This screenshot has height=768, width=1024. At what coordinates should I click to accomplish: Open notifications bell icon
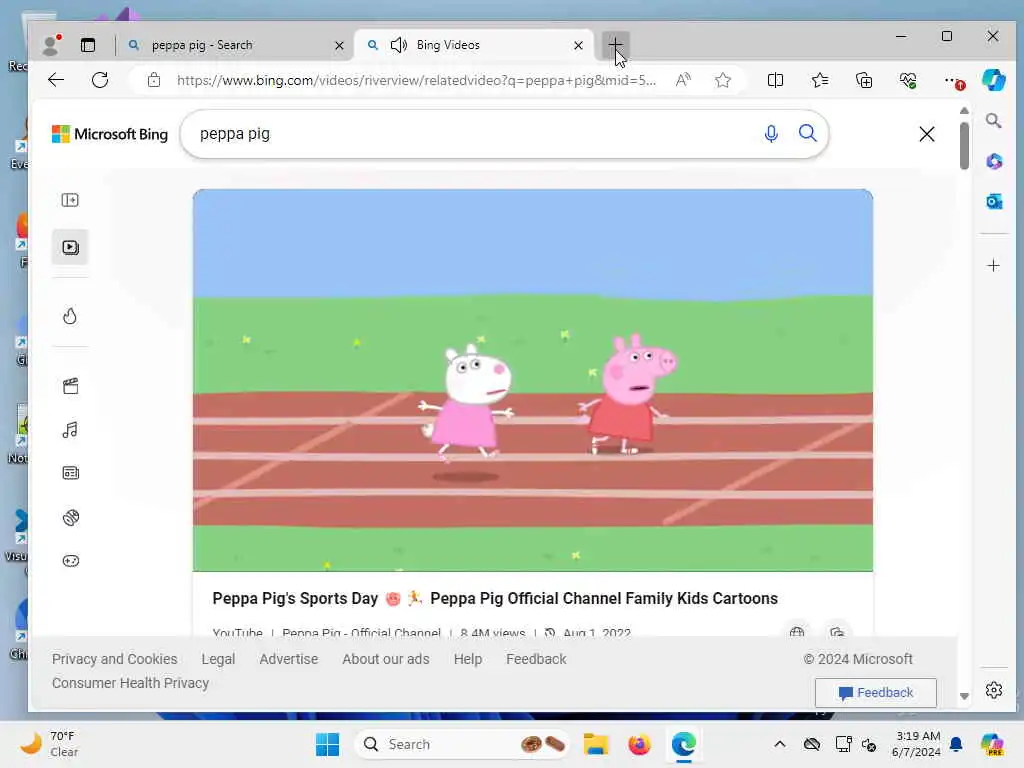click(956, 744)
